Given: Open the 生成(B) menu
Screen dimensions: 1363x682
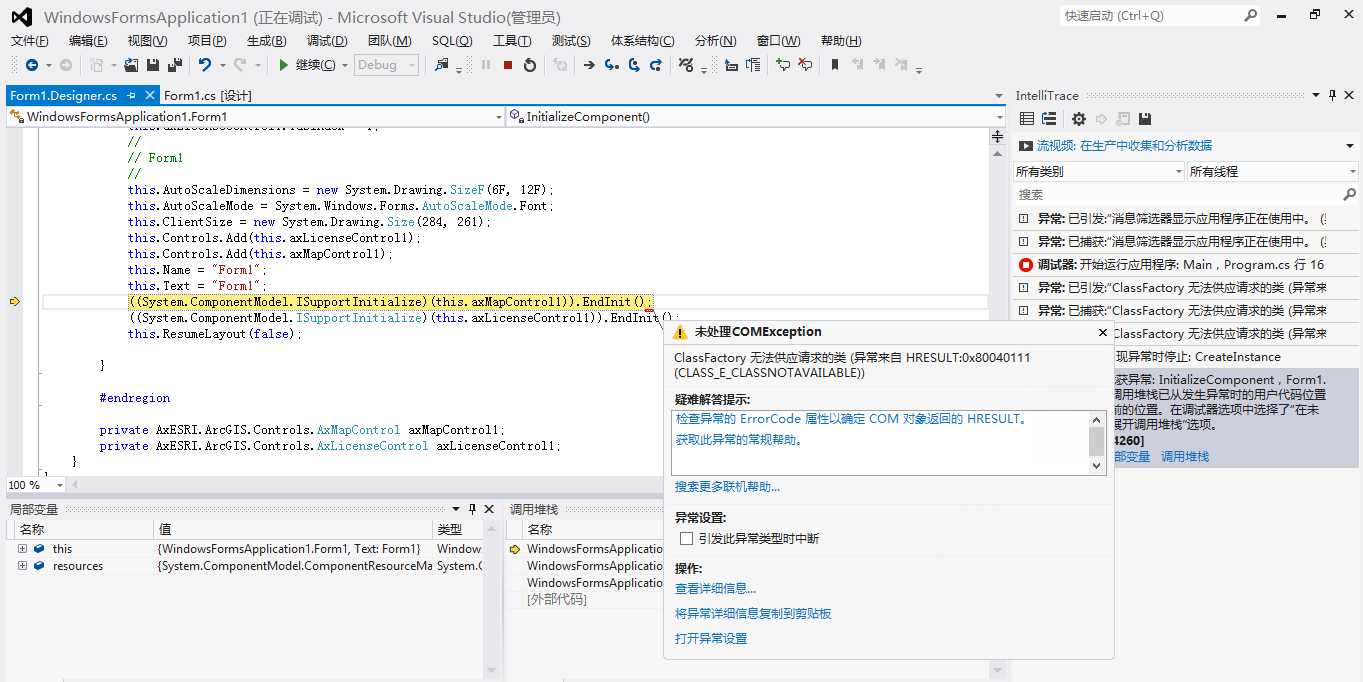Looking at the screenshot, I should (266, 41).
